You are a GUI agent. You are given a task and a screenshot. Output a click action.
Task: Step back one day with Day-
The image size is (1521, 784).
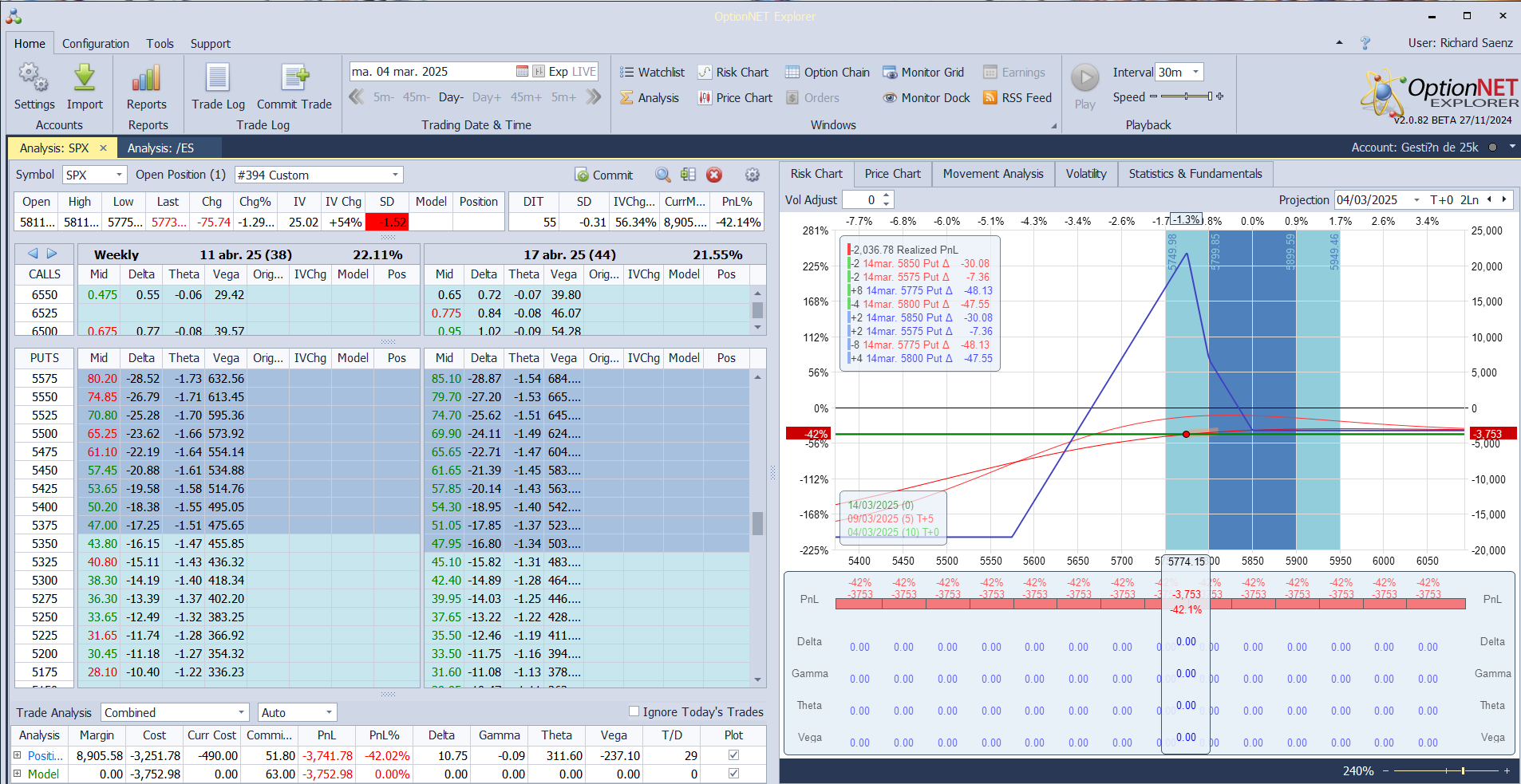[451, 97]
